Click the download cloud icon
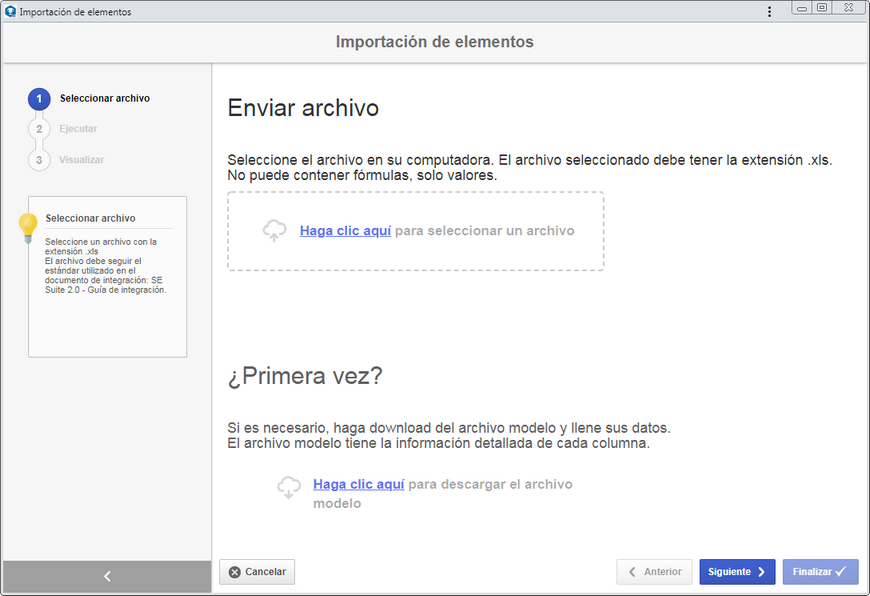870x596 pixels. pyautogui.click(x=289, y=487)
